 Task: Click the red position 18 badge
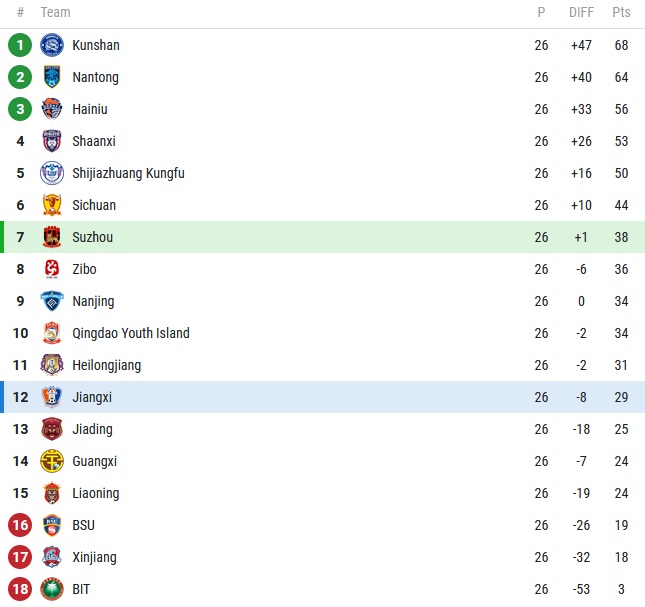pos(20,589)
